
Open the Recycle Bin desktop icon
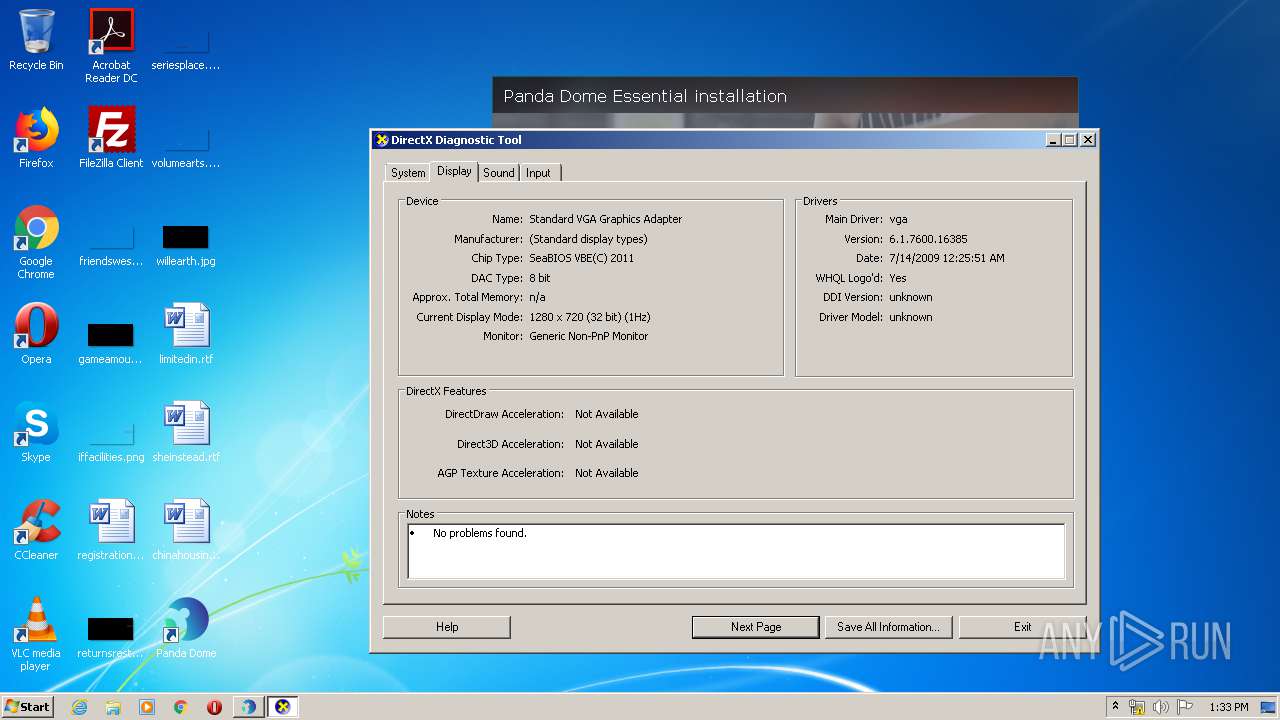(x=36, y=40)
